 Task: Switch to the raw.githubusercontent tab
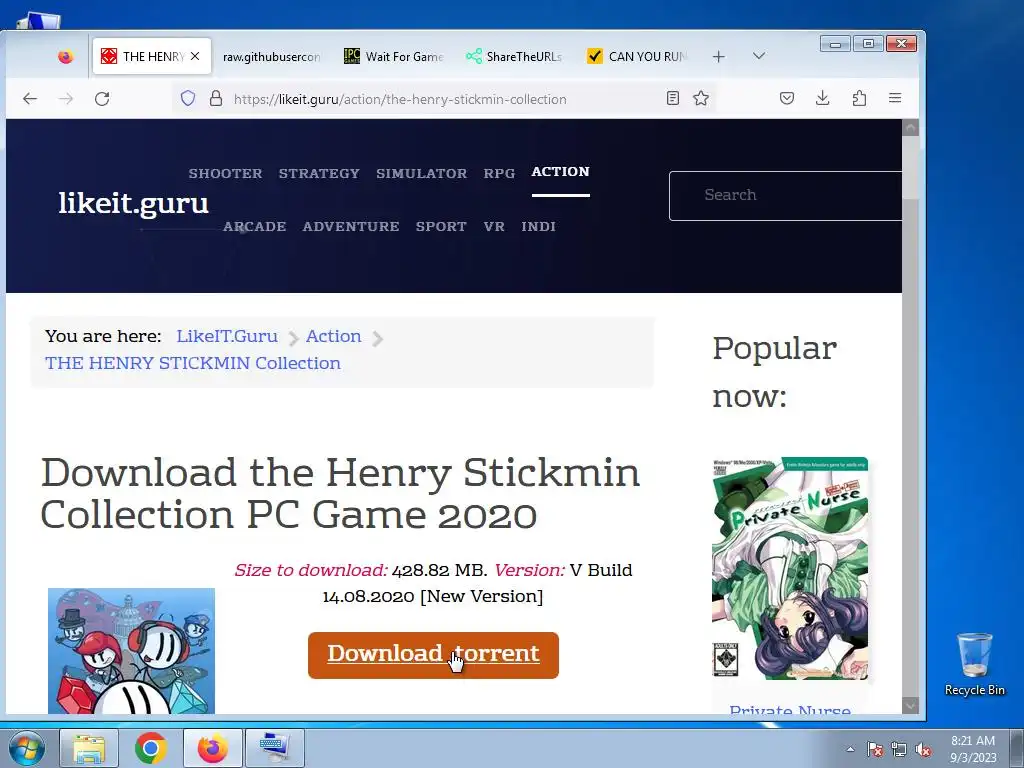[271, 57]
